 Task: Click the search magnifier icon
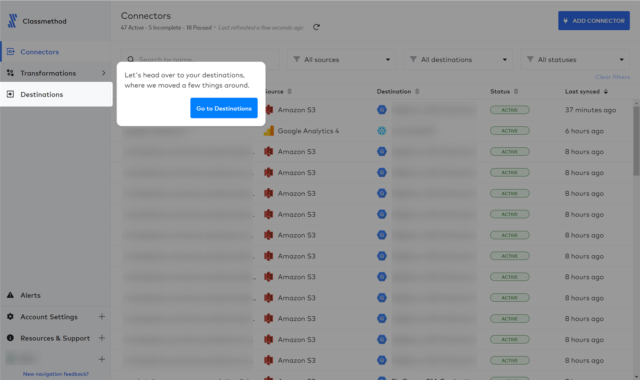pos(131,60)
